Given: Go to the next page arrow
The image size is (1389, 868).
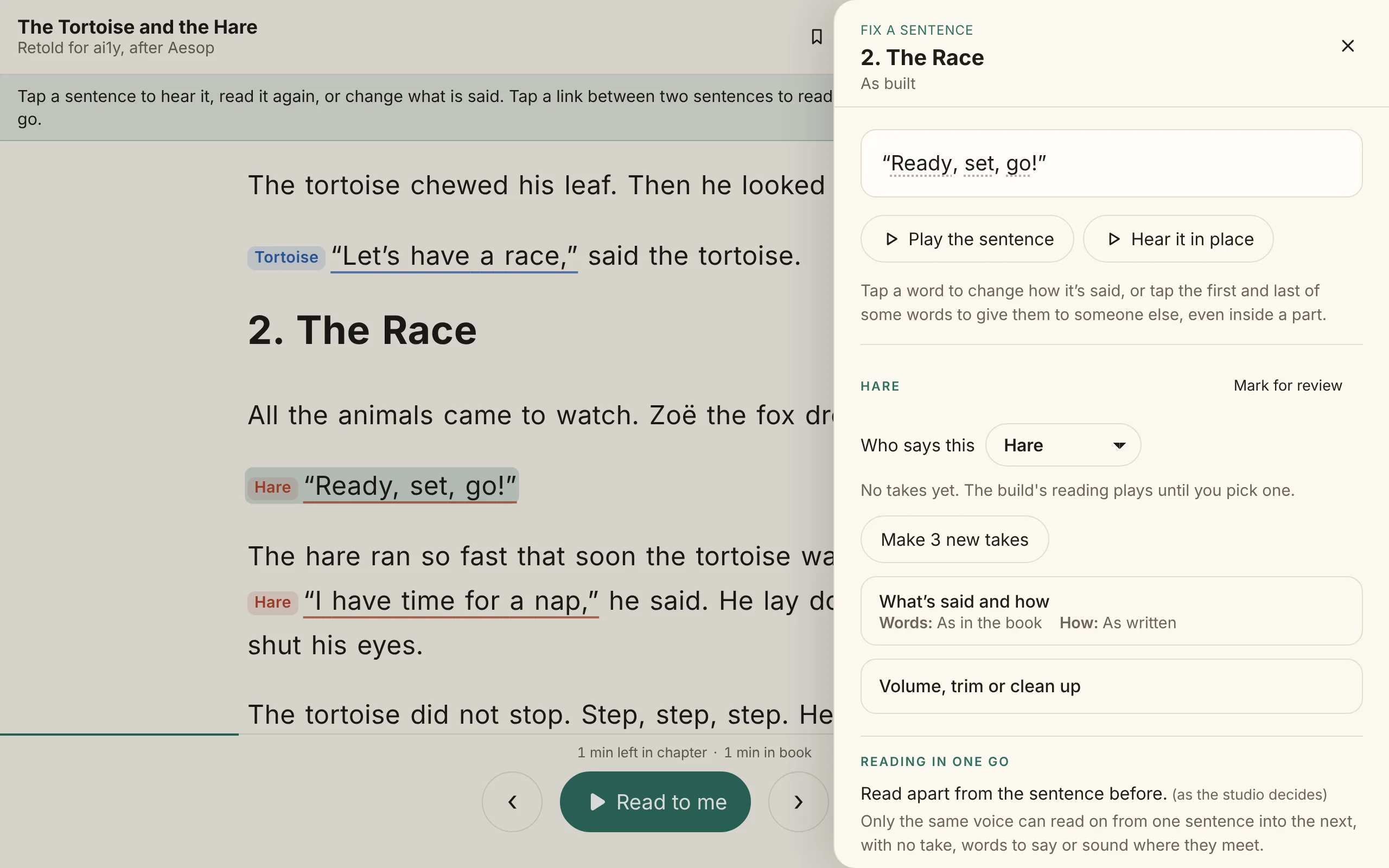Looking at the screenshot, I should pyautogui.click(x=798, y=801).
